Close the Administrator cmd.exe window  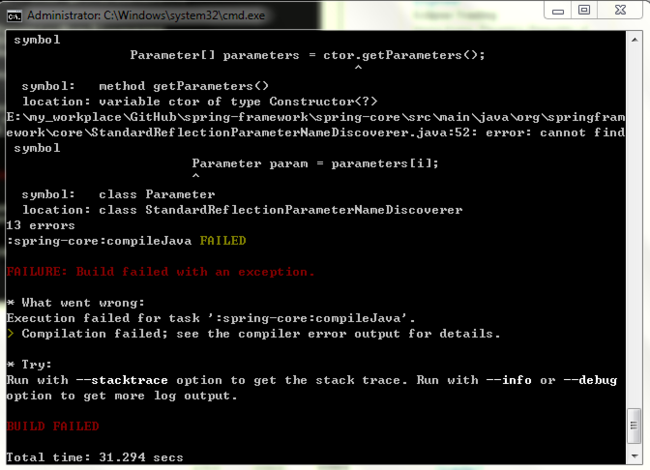tap(621, 10)
